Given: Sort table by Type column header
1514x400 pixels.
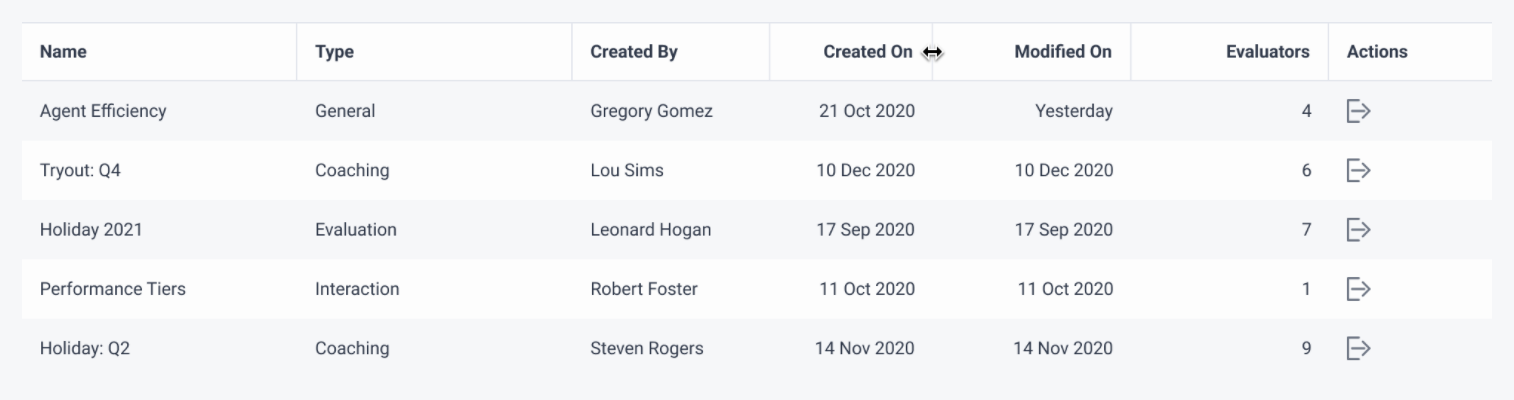Looking at the screenshot, I should click(x=334, y=52).
